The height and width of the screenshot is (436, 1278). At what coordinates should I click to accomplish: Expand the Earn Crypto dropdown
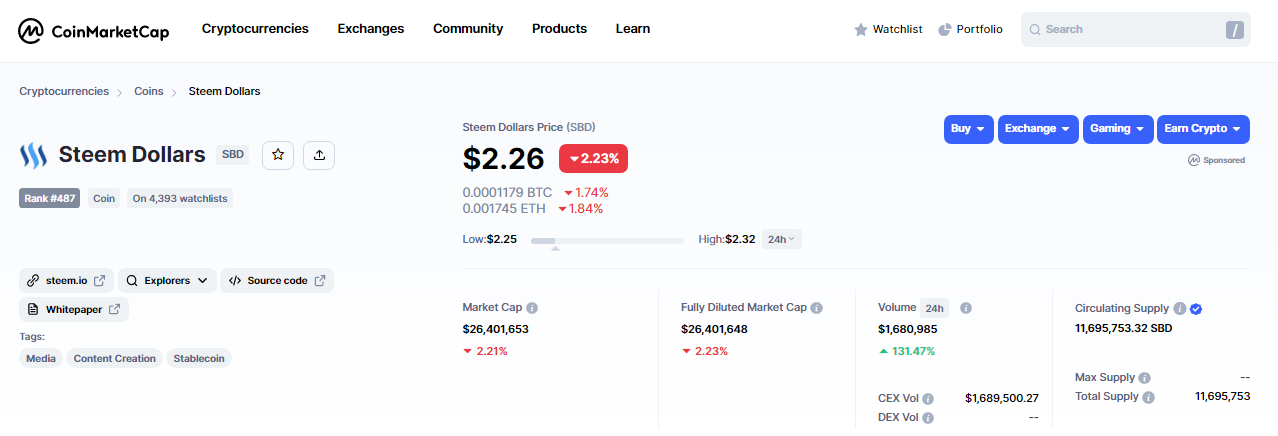(x=1203, y=129)
